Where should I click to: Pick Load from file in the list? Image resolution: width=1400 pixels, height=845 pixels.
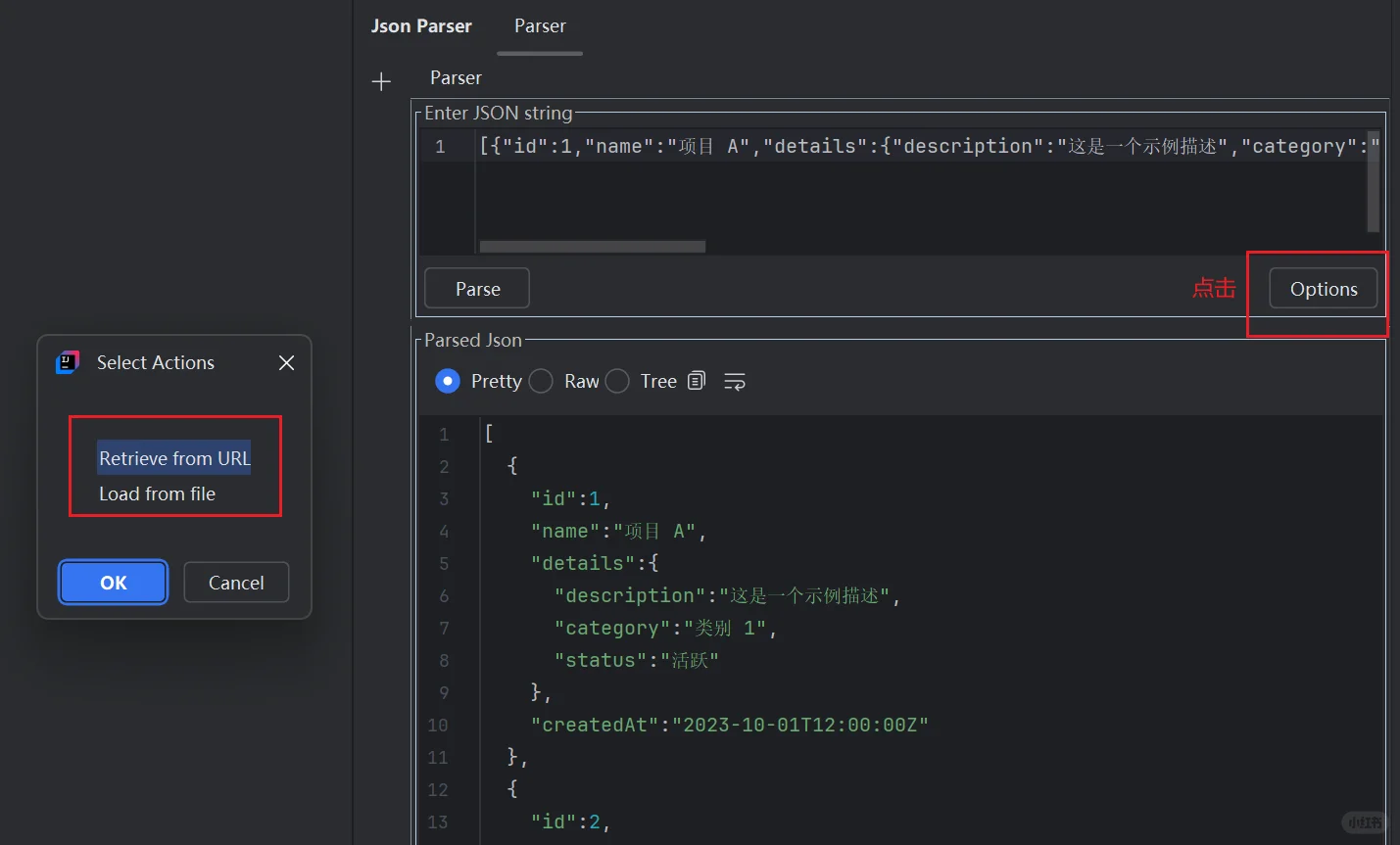click(x=157, y=493)
